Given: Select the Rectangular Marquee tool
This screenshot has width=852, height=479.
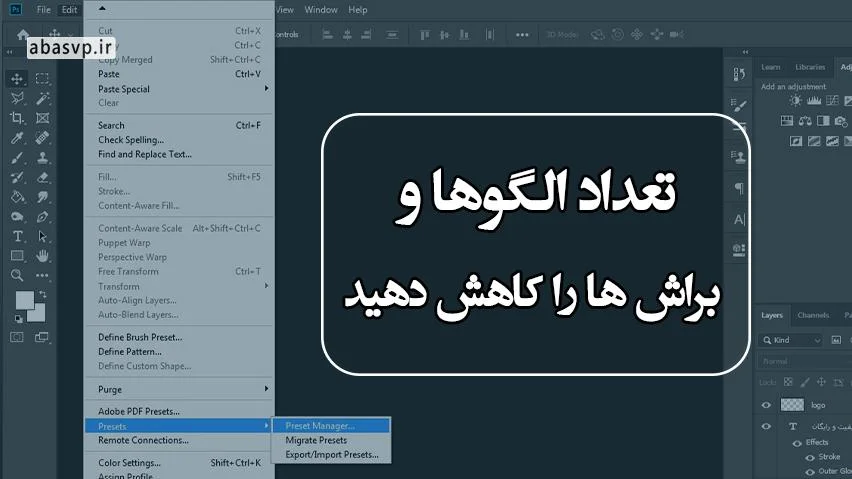Looking at the screenshot, I should 42,79.
